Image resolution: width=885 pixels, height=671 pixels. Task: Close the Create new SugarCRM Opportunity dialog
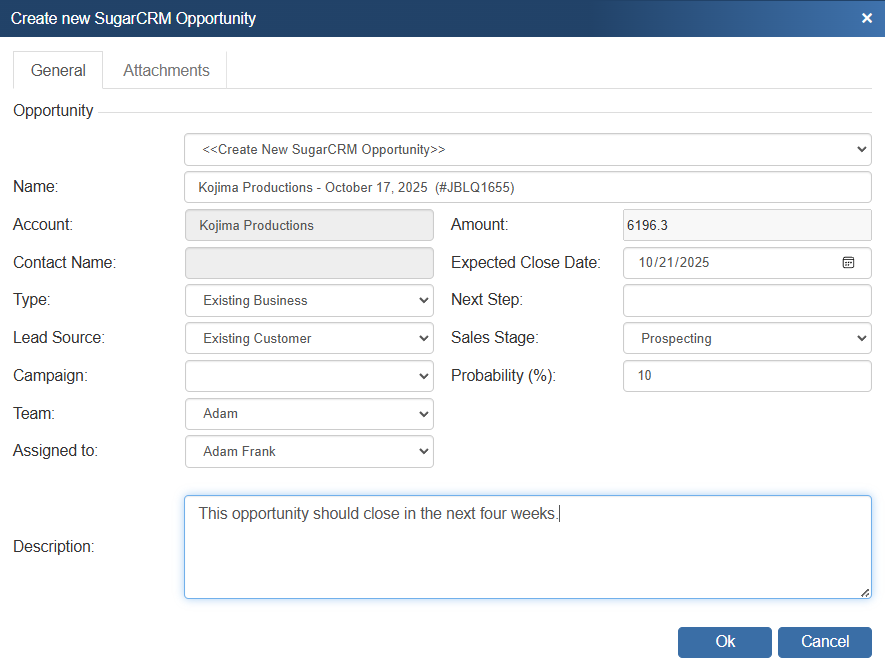click(x=866, y=18)
